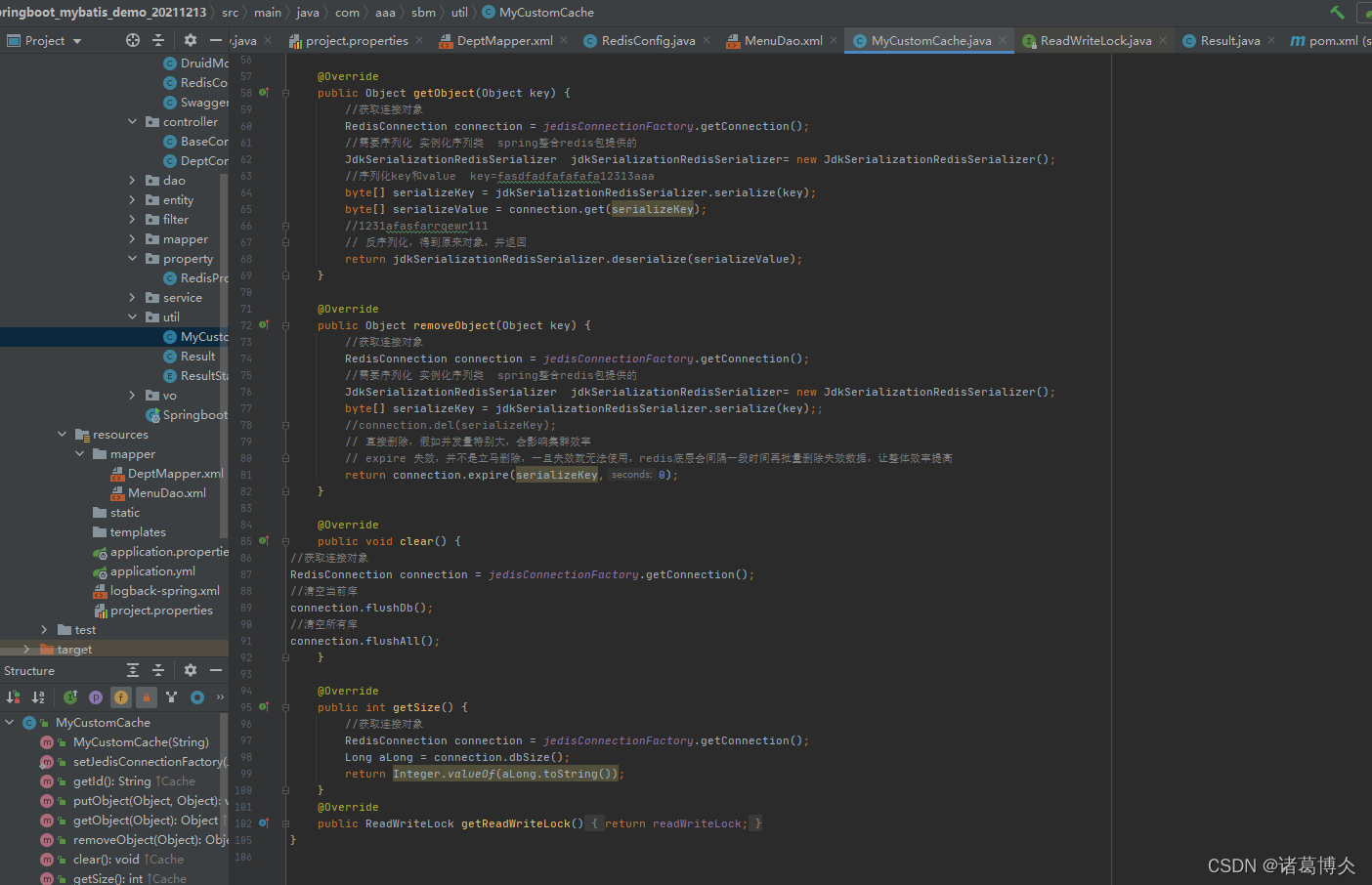Hide the Structure panel with minus icon
The image size is (1372, 885).
click(x=216, y=670)
